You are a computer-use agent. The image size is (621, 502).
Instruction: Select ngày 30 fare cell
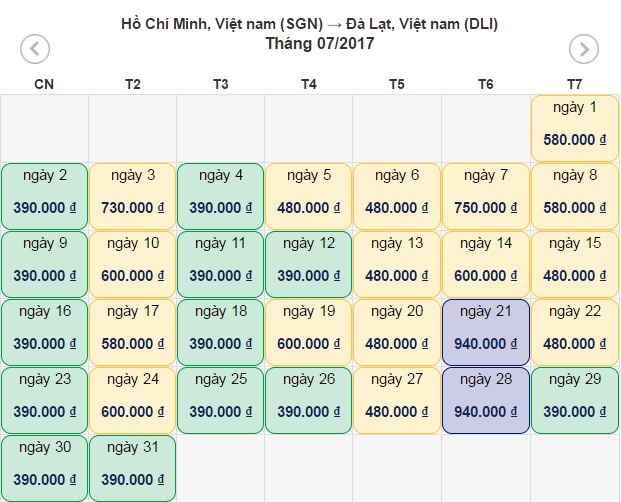pos(44,469)
